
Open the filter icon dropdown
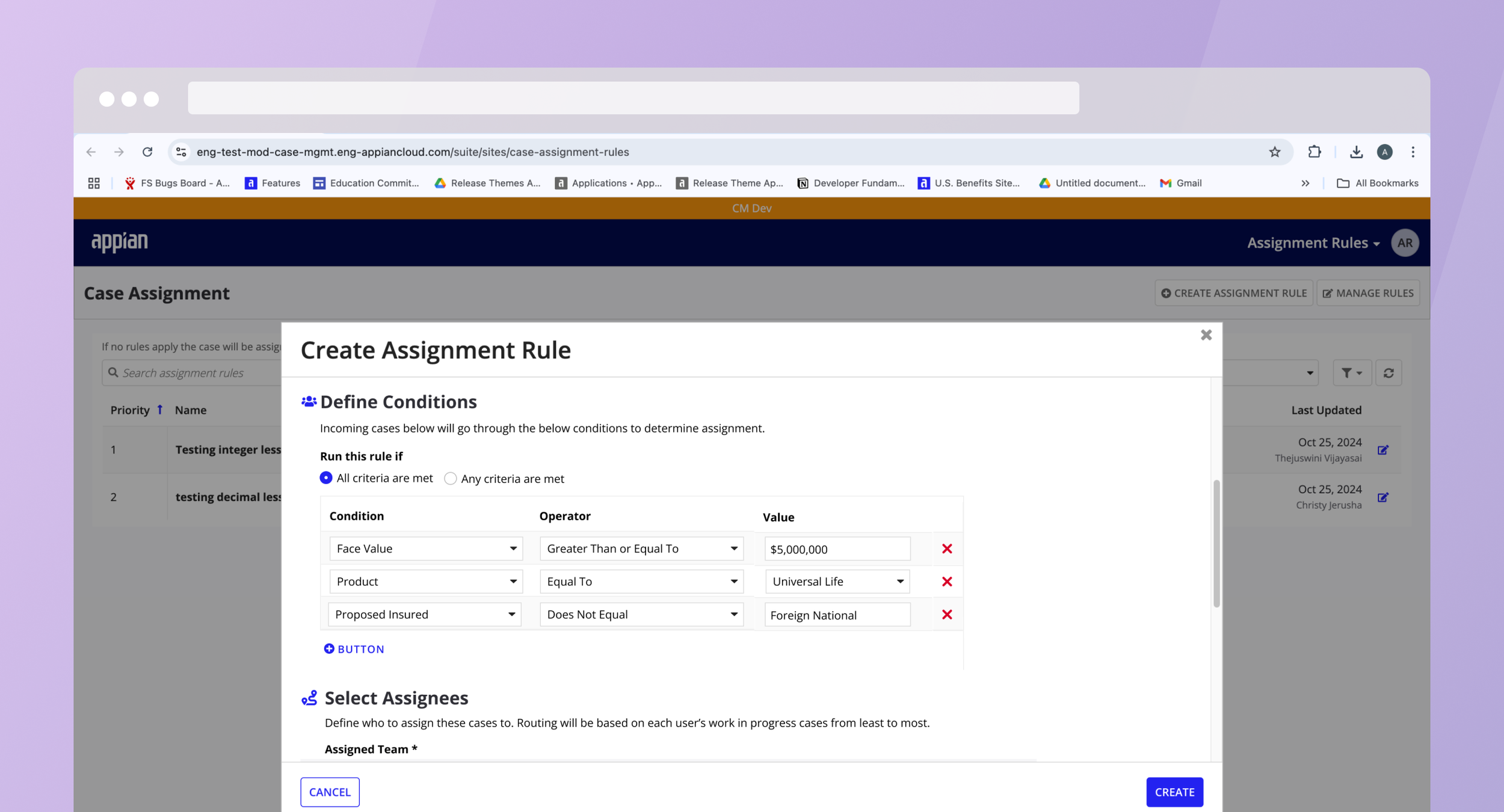1351,373
